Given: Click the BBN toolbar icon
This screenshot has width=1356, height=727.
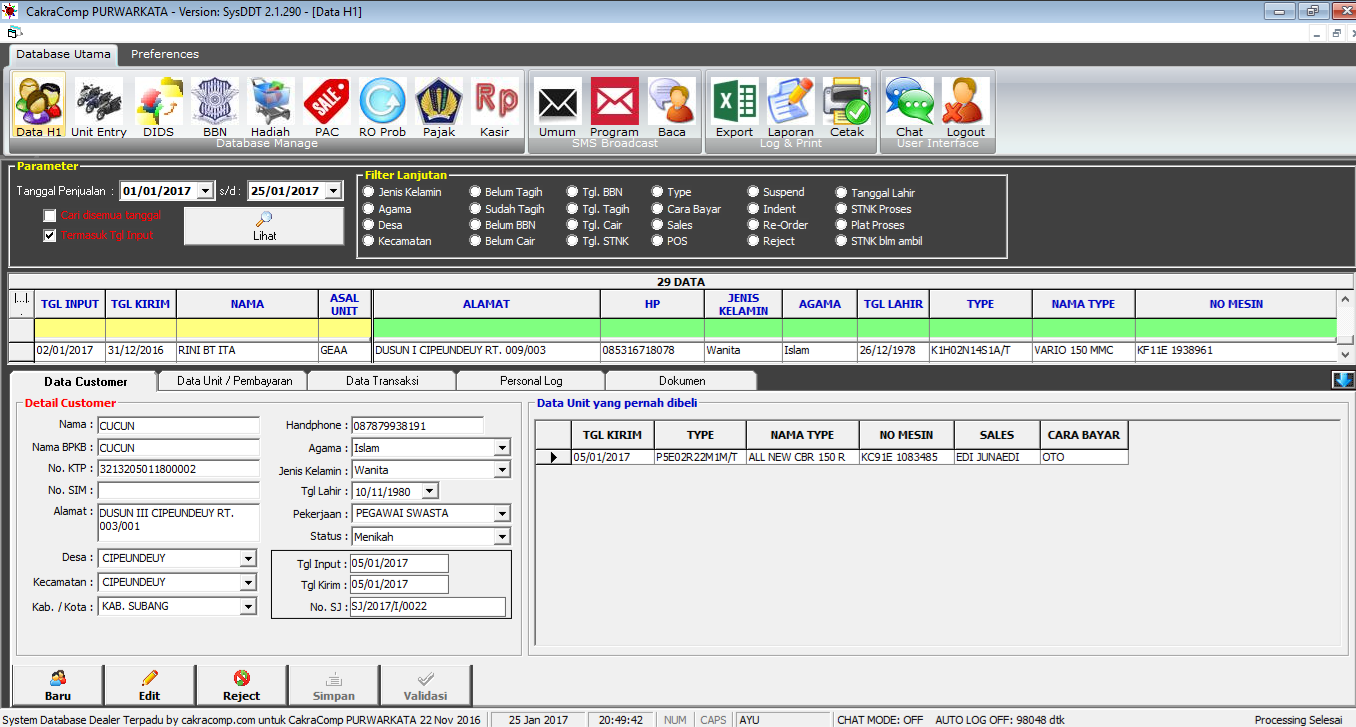Looking at the screenshot, I should pos(214,108).
